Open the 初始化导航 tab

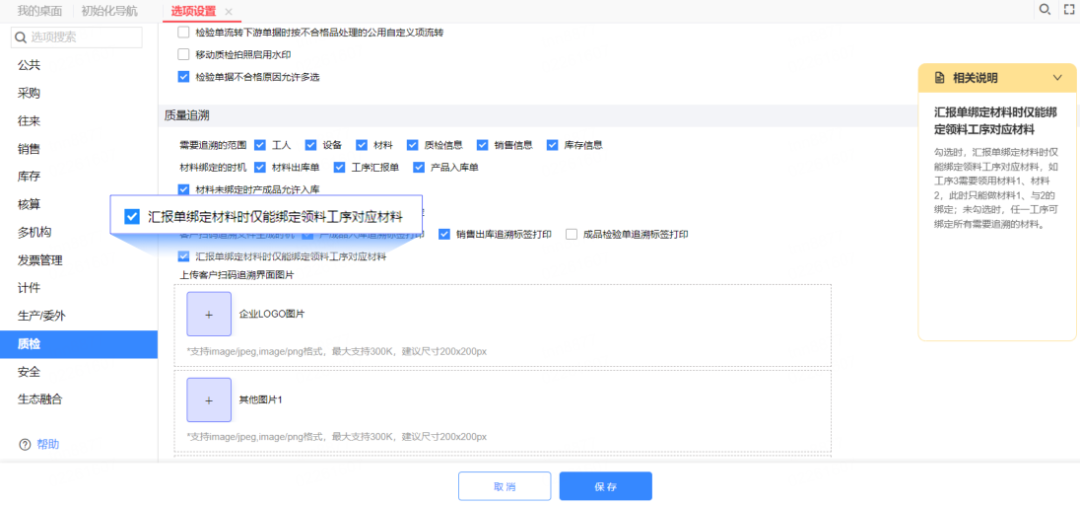(109, 10)
